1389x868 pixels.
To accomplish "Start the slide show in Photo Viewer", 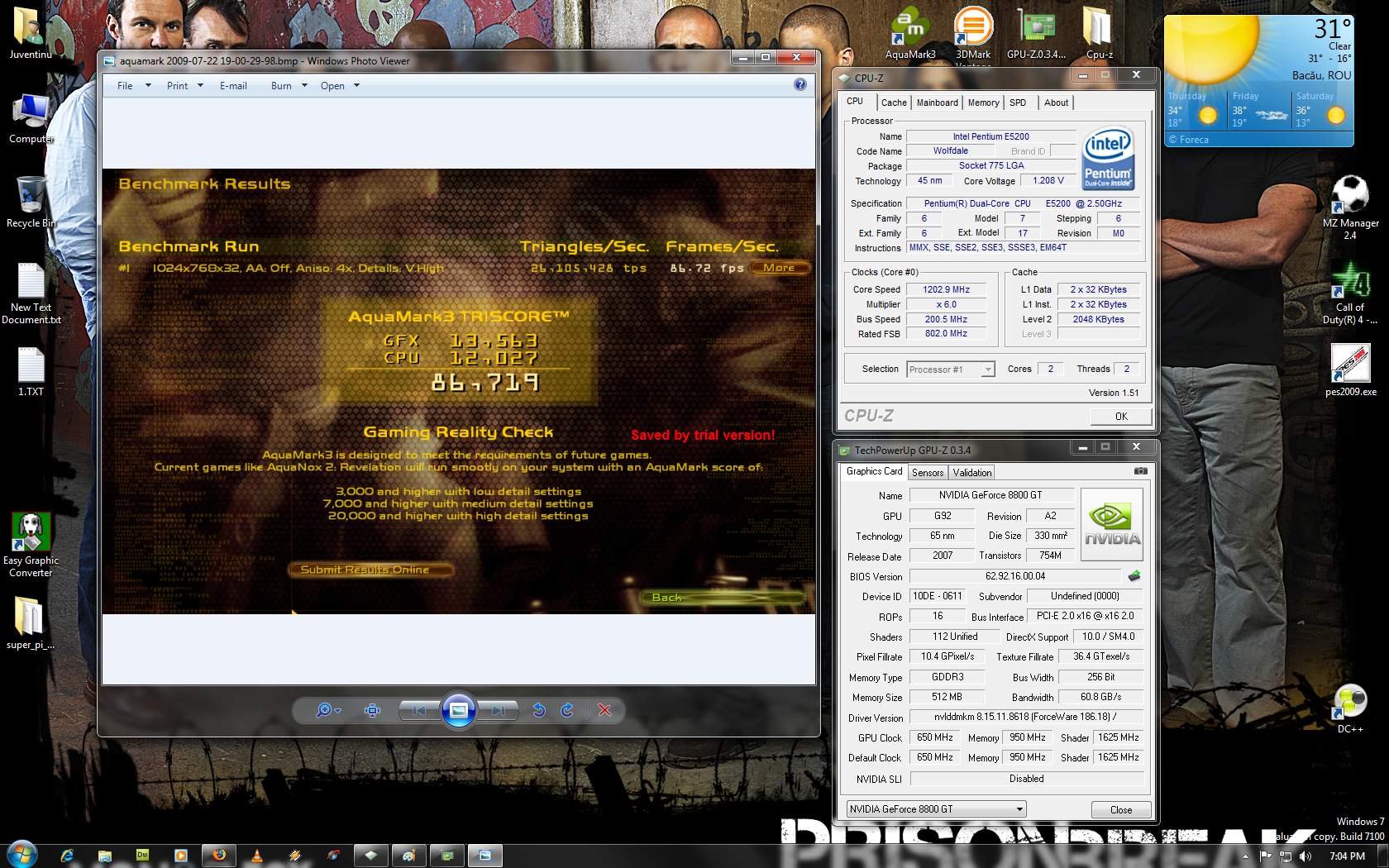I will pos(459,710).
